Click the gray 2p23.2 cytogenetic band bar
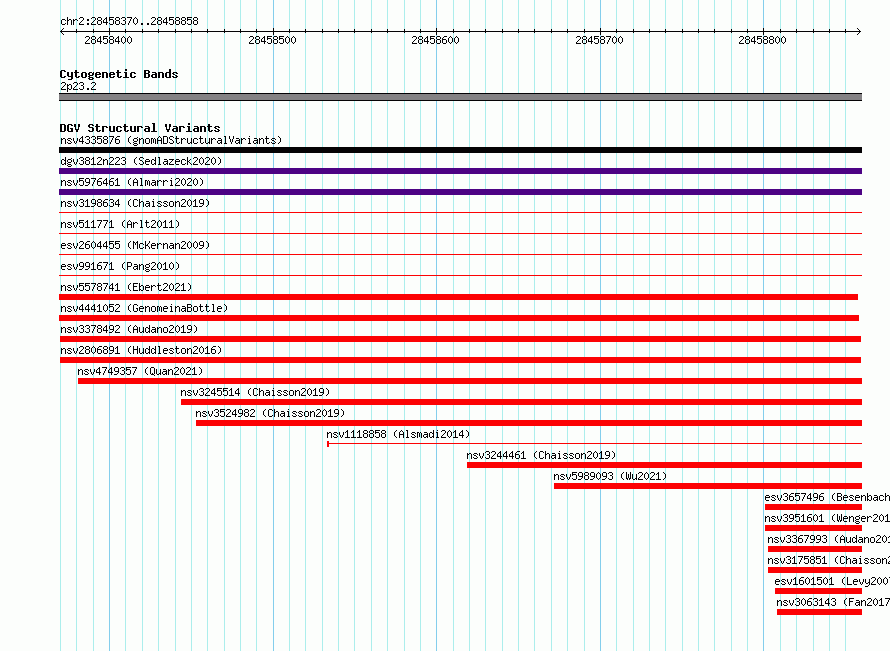 pos(460,97)
